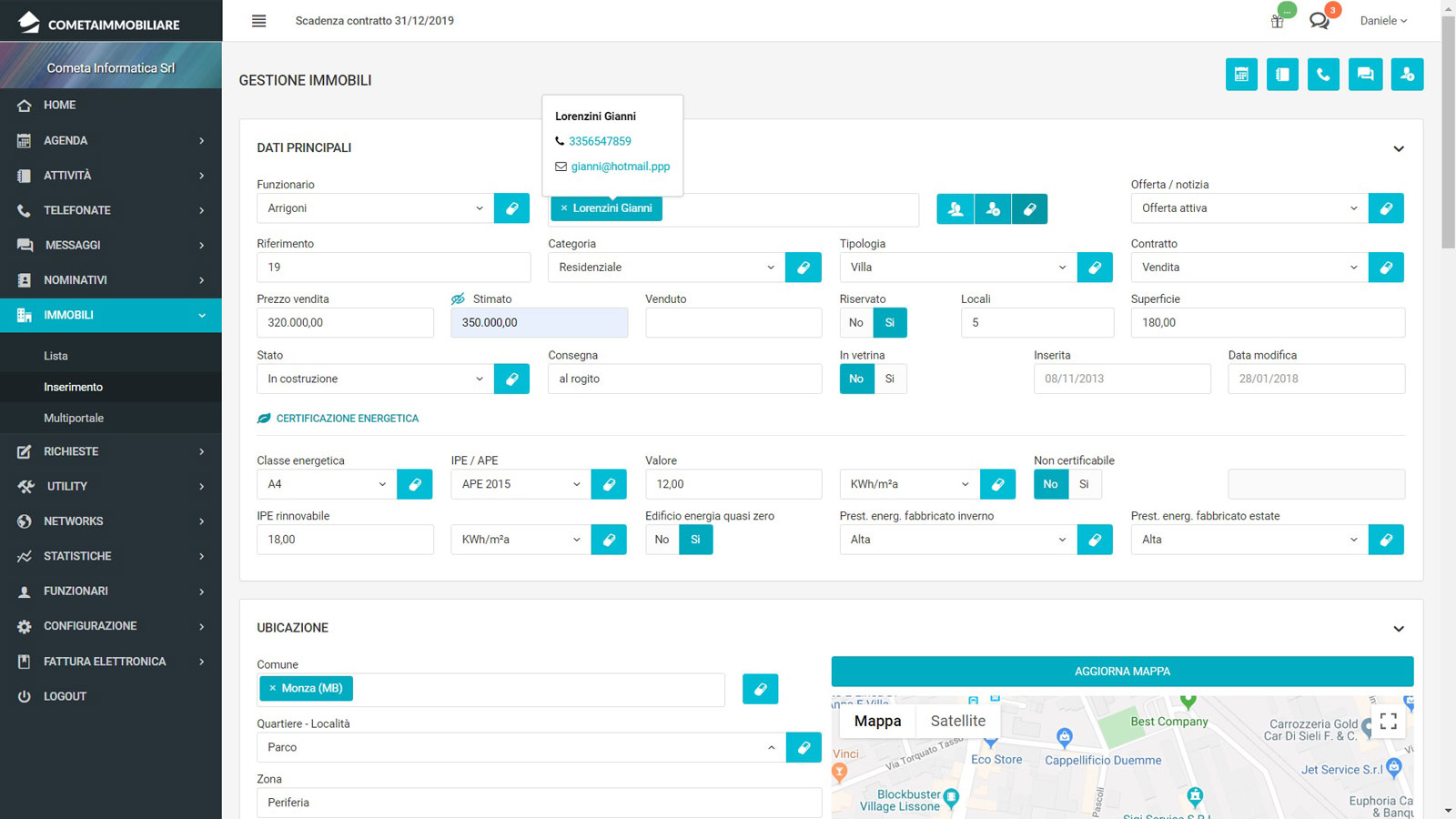Click the gift icon in header
The image size is (1456, 819).
point(1278,21)
